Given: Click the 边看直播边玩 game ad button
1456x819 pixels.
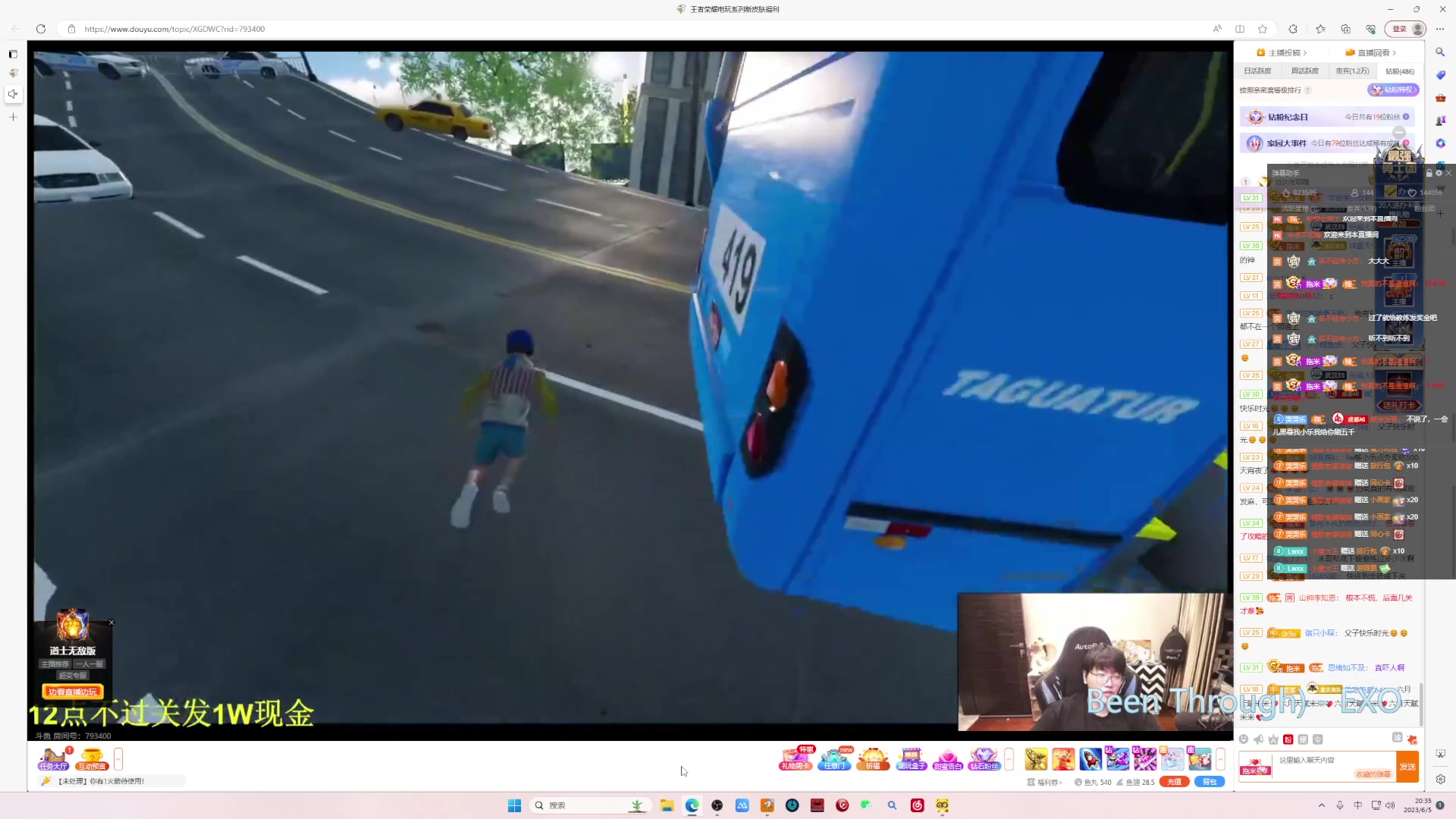Looking at the screenshot, I should 73,692.
